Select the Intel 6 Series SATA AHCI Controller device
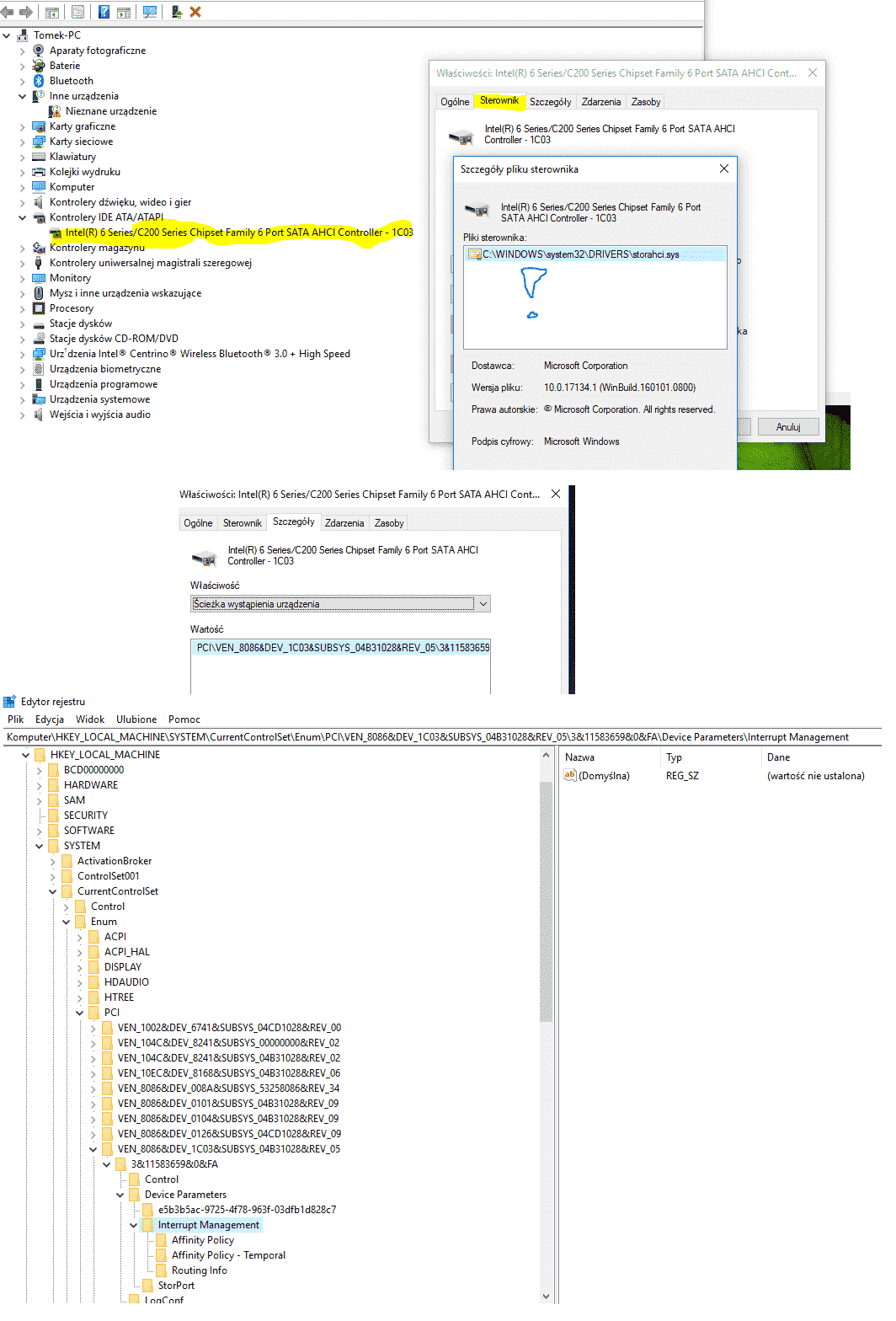Screen dimensions: 896x1321 [239, 233]
